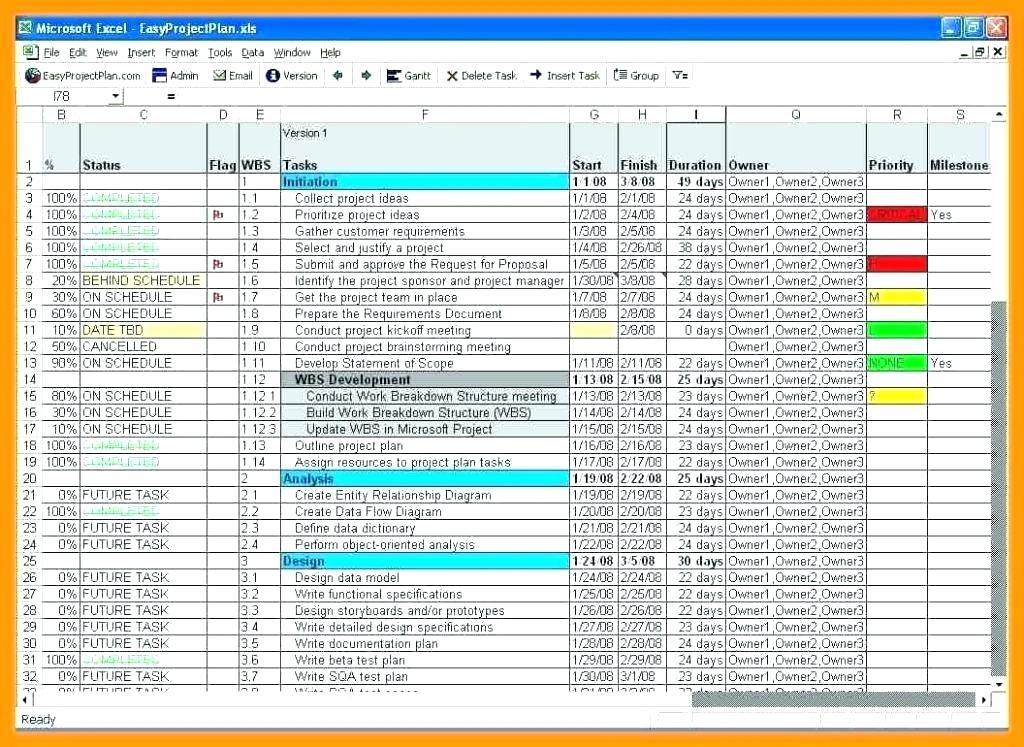Click red CRITICAL priority cell in row 4
The width and height of the screenshot is (1024, 747).
[897, 215]
